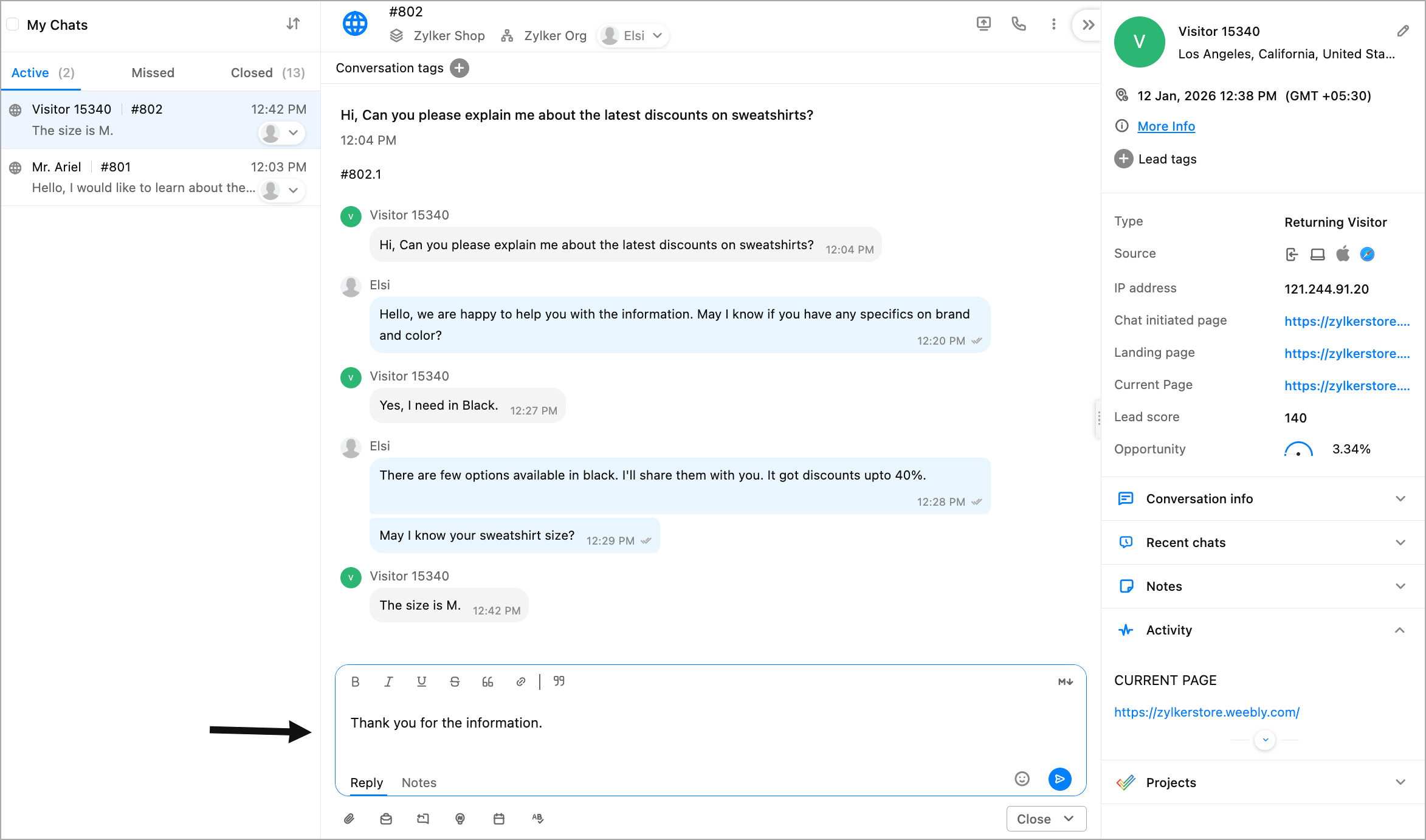The width and height of the screenshot is (1426, 840).
Task: Edit Visitor 15340 name with pencil icon
Action: [x=1403, y=31]
